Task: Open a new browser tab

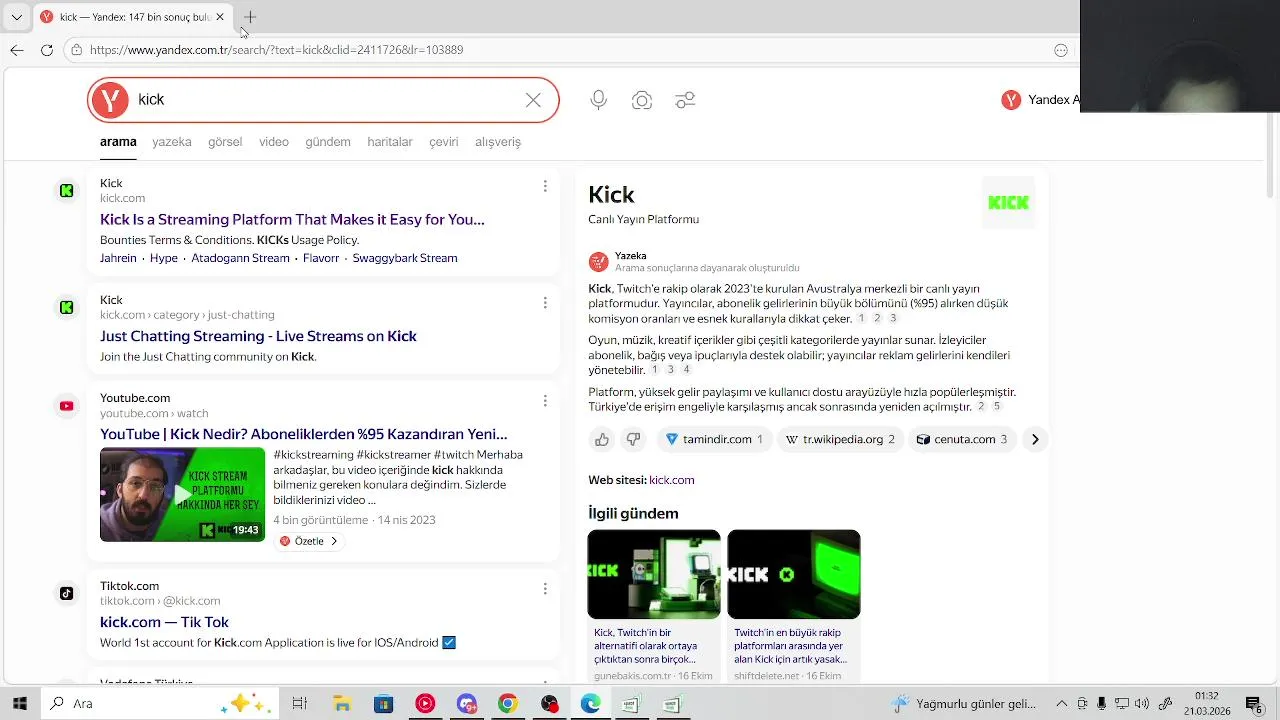Action: 250,17
